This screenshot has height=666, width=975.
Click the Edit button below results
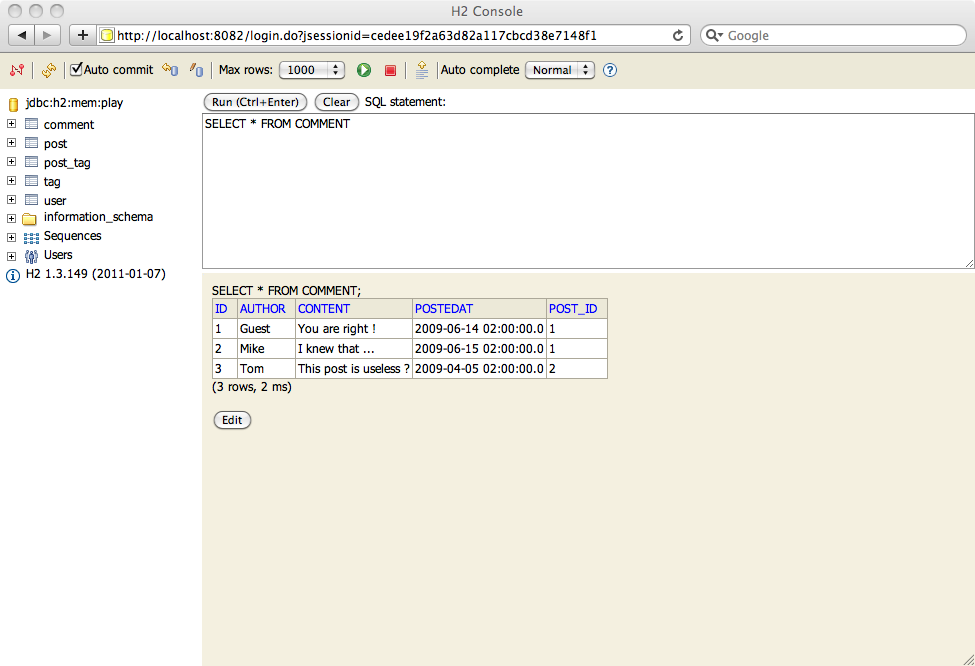coord(232,420)
